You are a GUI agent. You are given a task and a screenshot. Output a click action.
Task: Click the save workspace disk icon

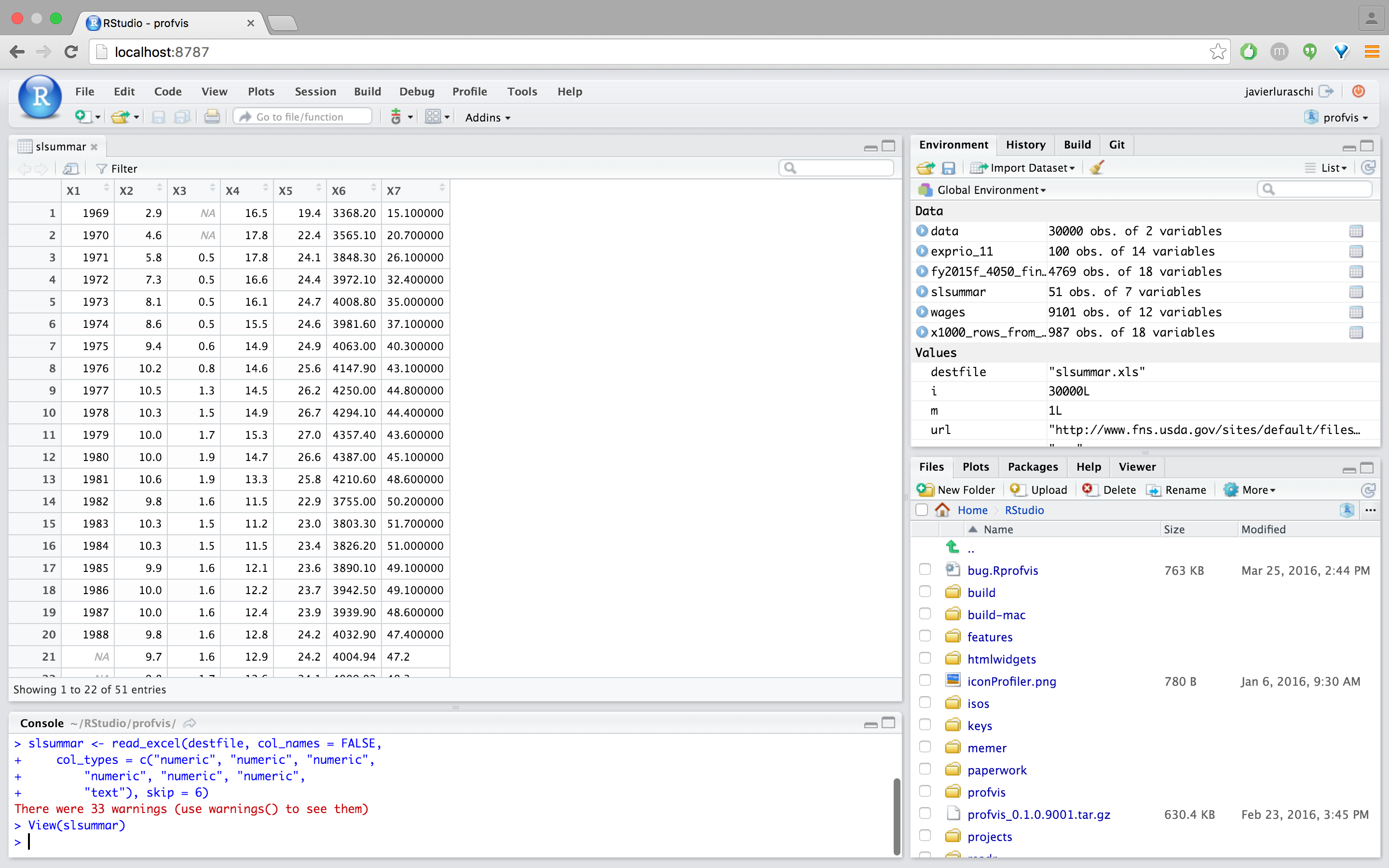coord(949,168)
